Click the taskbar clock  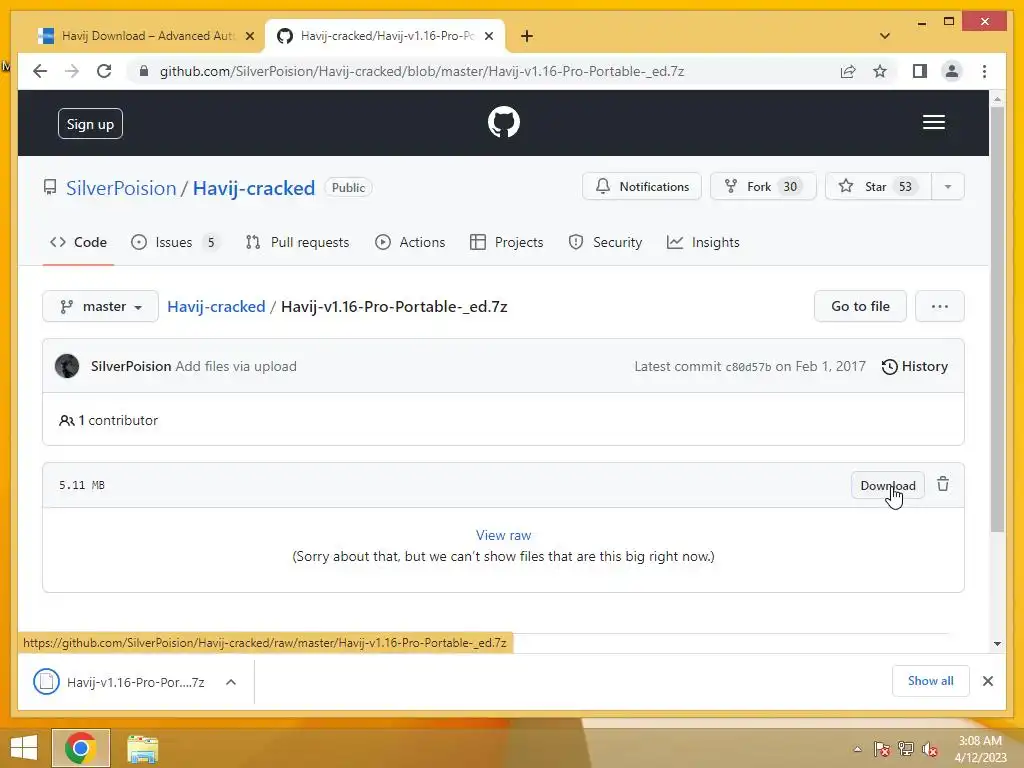980,749
